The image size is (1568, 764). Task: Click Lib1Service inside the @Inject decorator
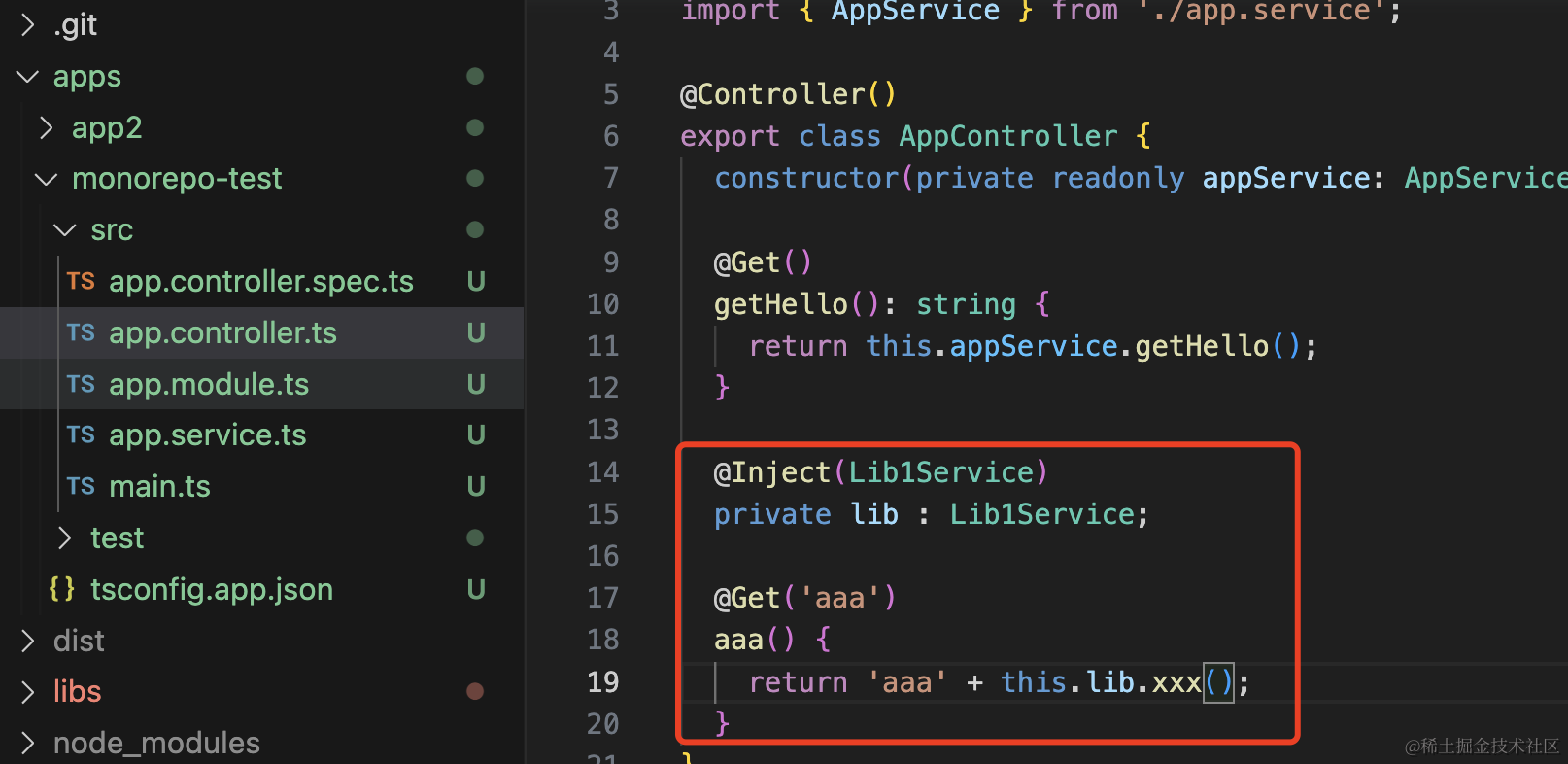(940, 472)
